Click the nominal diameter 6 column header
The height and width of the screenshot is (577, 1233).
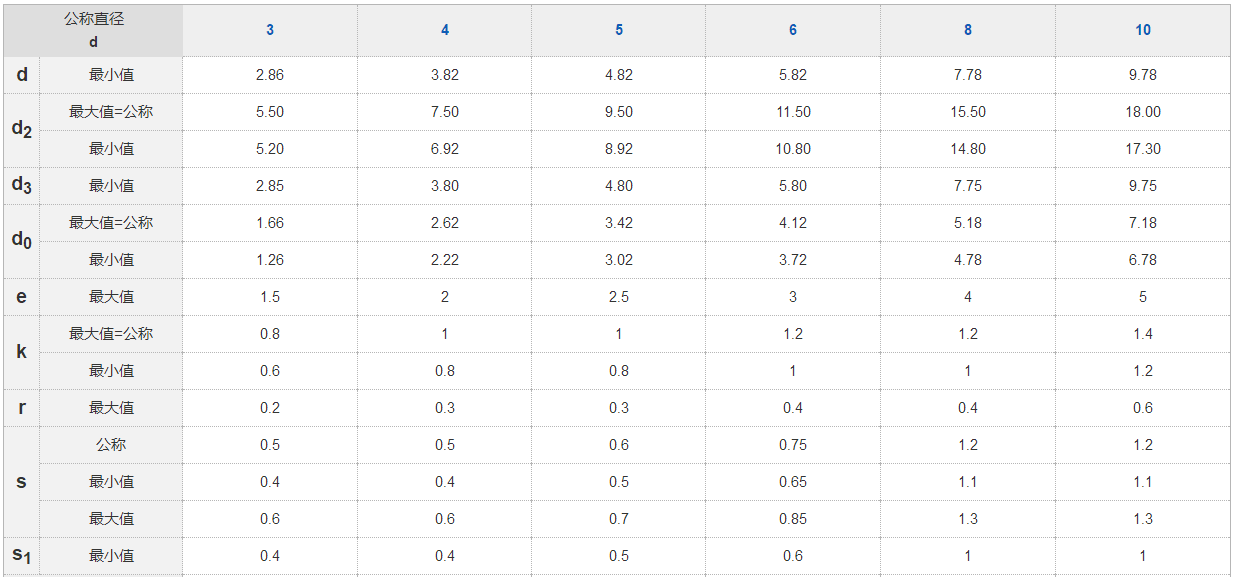(x=793, y=30)
